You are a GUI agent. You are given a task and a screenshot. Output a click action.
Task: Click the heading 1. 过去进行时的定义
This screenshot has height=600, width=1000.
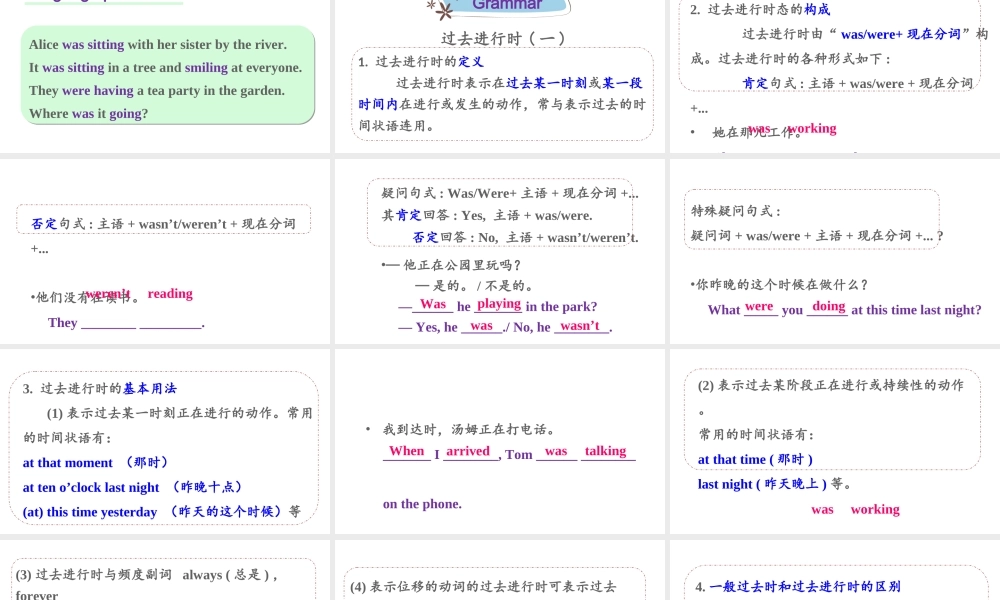pos(421,61)
